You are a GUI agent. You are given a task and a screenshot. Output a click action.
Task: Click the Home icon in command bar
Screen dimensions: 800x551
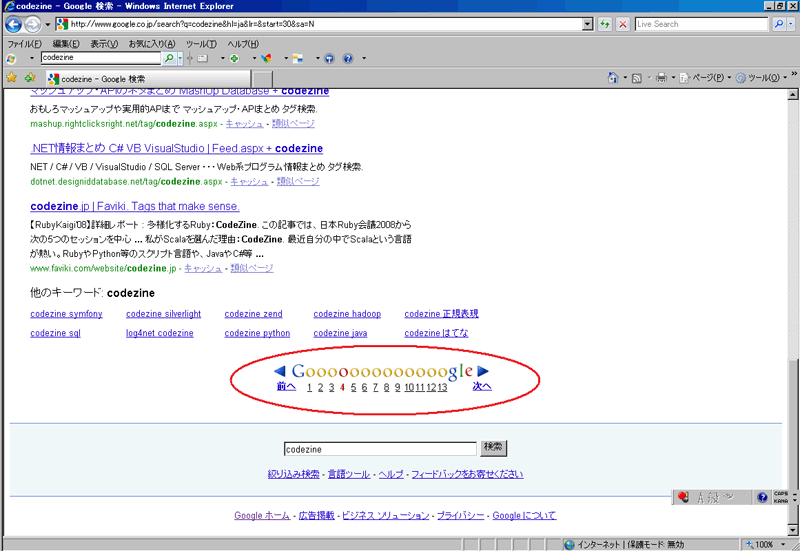tap(613, 78)
